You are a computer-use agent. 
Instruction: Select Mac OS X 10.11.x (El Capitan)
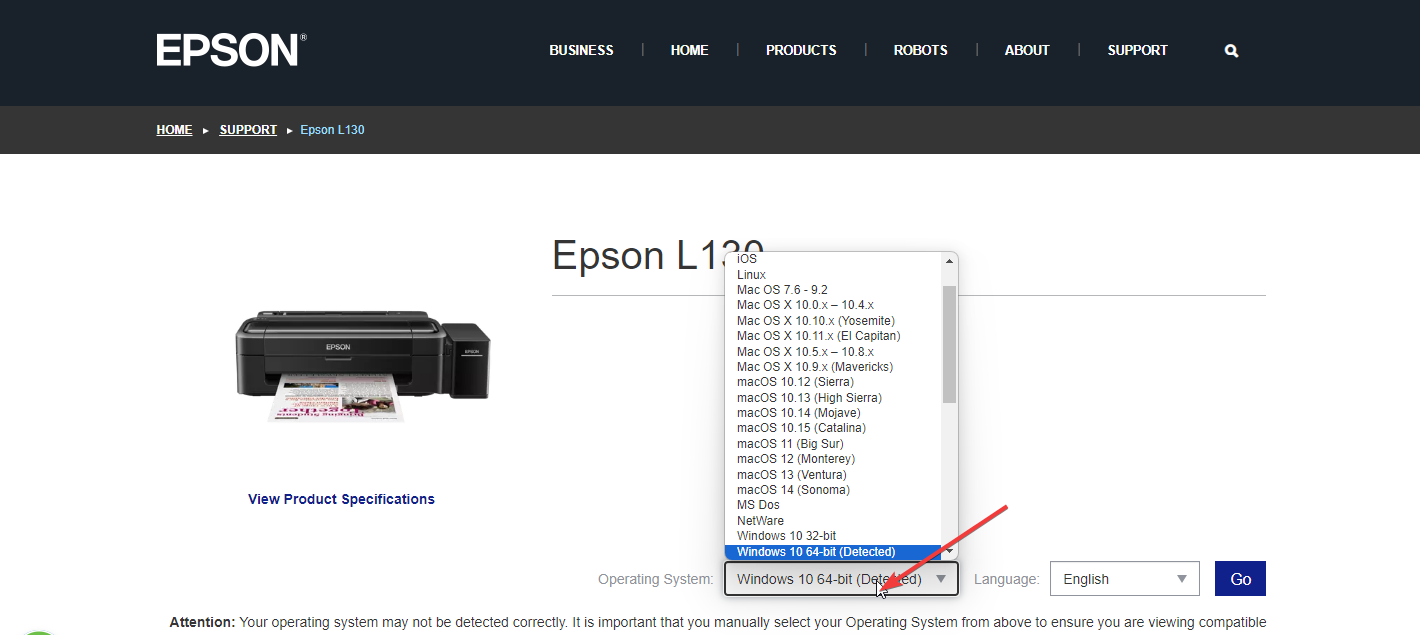[x=834, y=336]
